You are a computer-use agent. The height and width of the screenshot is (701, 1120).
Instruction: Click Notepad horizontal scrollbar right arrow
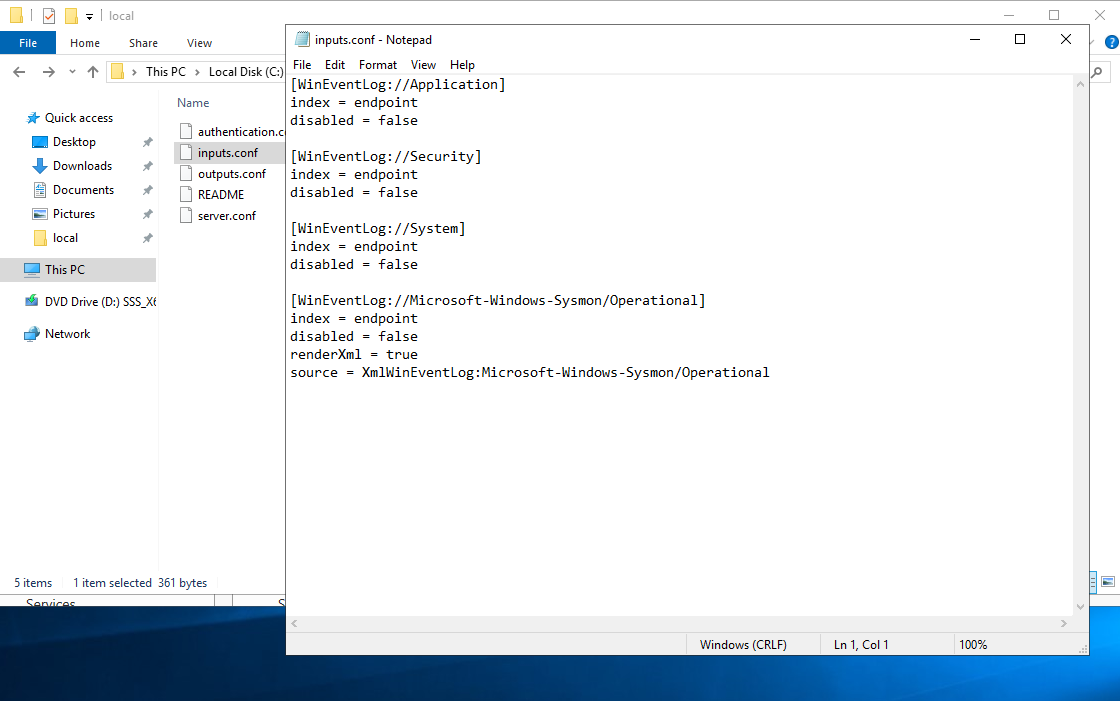1064,623
